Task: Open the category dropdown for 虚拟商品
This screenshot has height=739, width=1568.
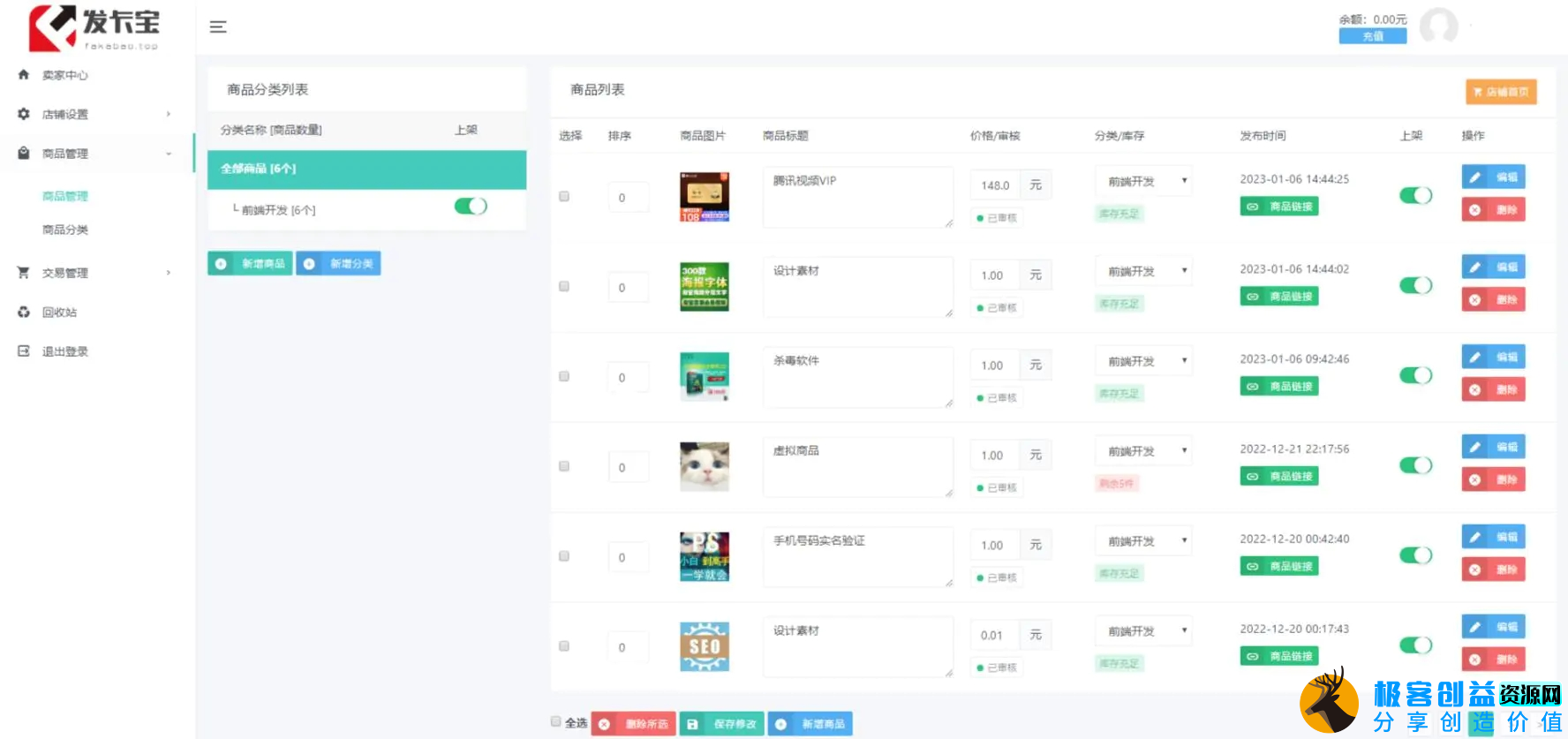Action: click(x=1144, y=451)
